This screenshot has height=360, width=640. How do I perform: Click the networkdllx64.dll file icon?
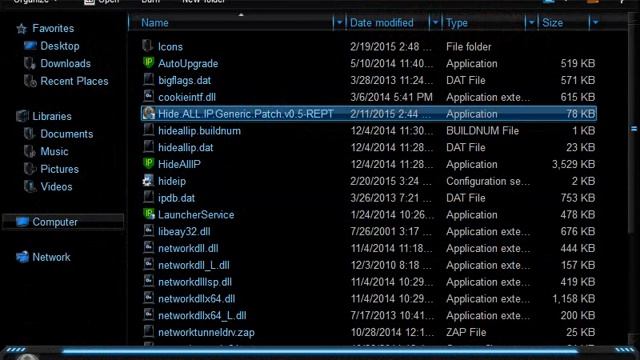149,298
